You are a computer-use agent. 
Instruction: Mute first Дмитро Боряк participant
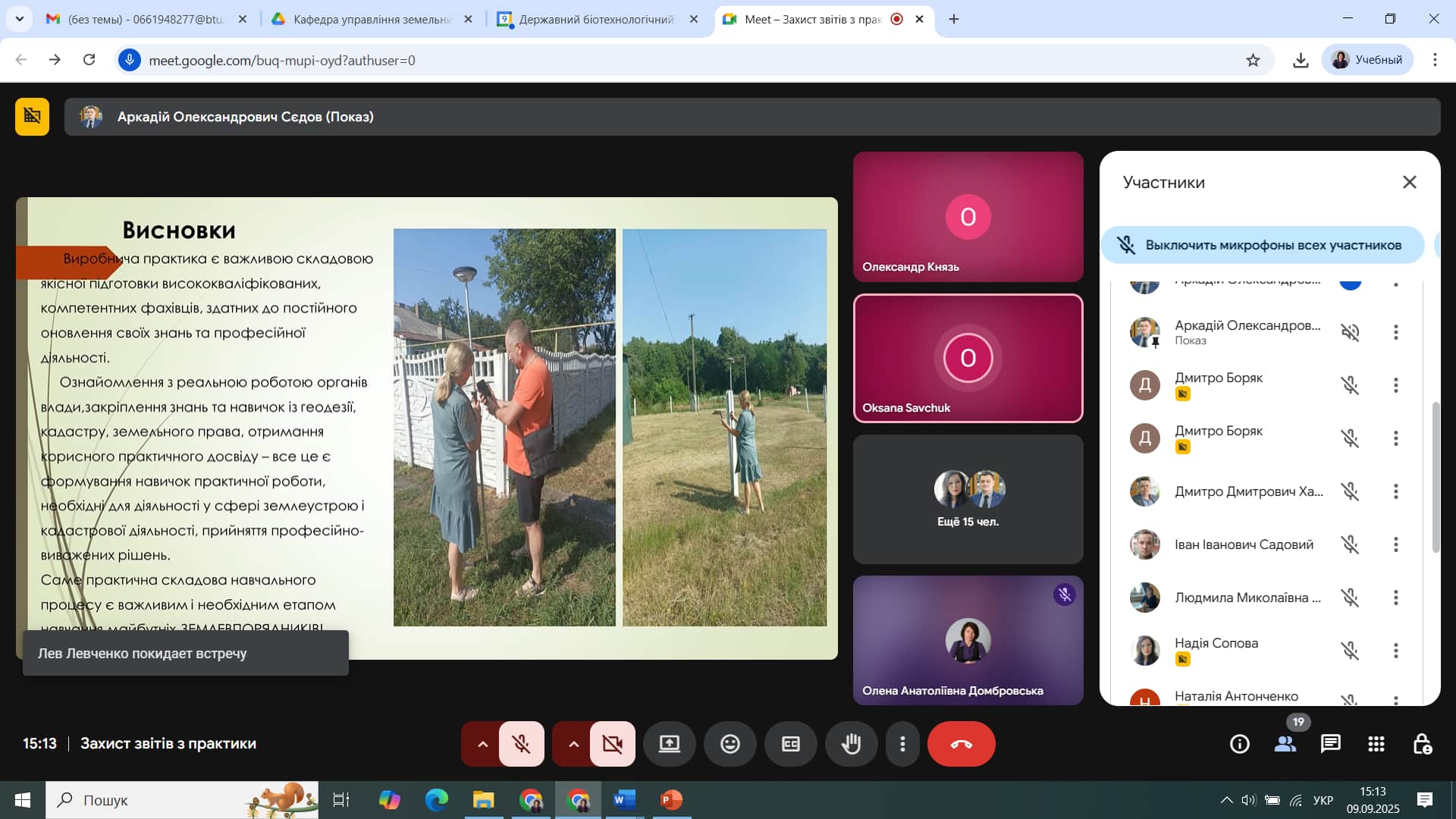click(1350, 385)
